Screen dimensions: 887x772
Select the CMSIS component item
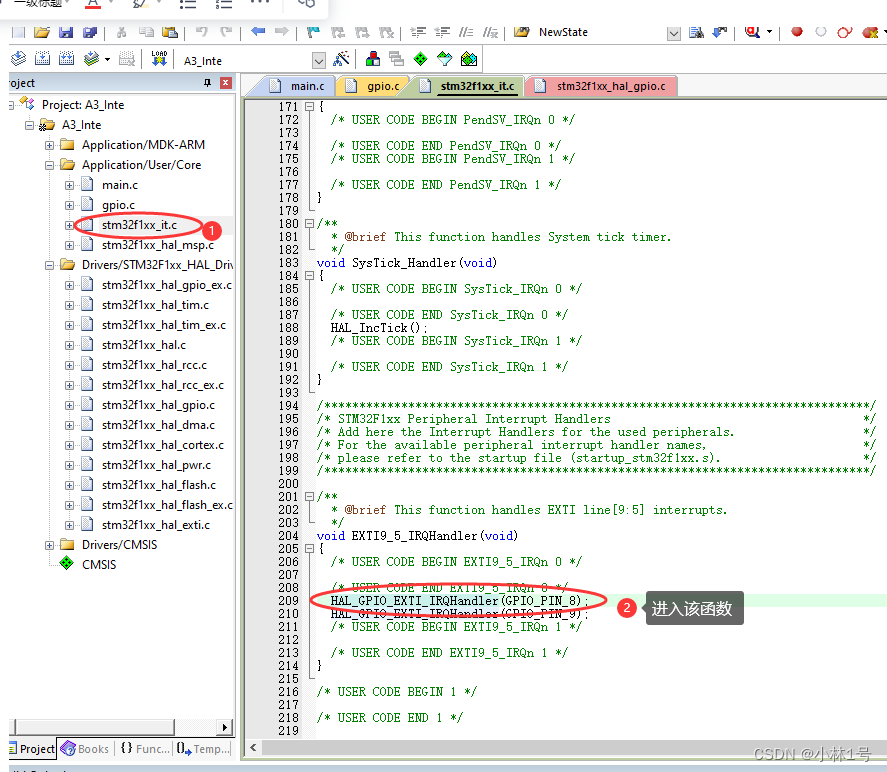[x=99, y=565]
